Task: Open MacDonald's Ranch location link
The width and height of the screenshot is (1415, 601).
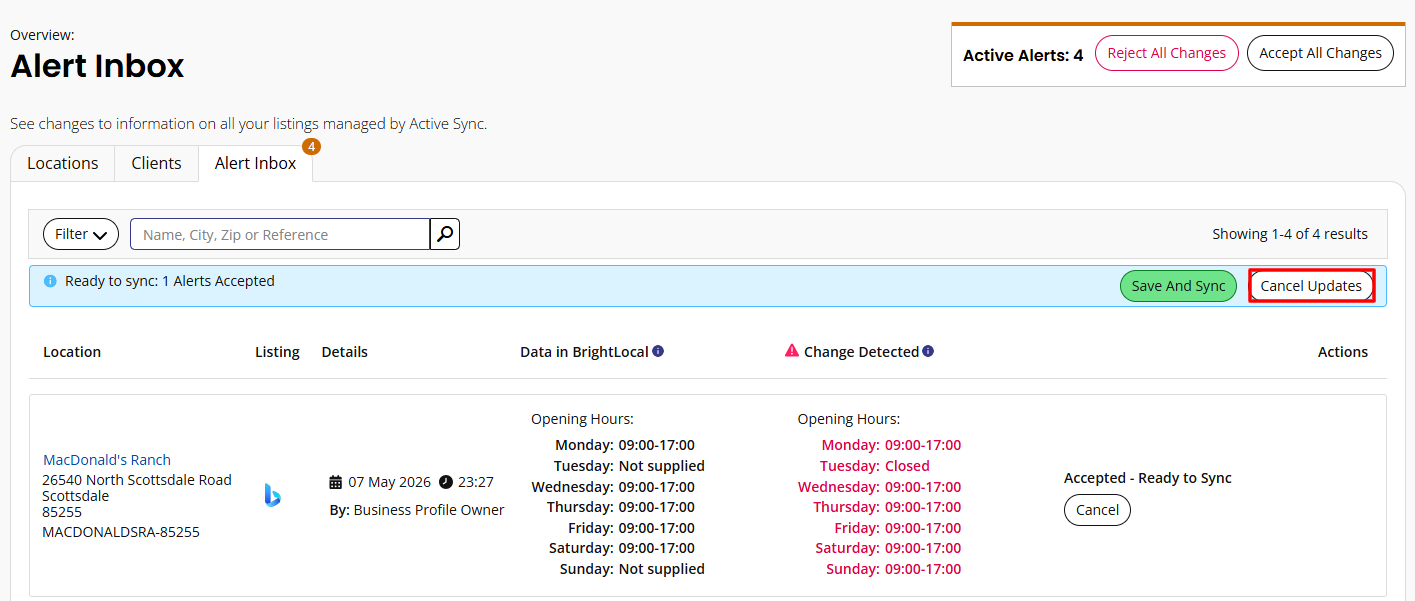Action: click(107, 460)
